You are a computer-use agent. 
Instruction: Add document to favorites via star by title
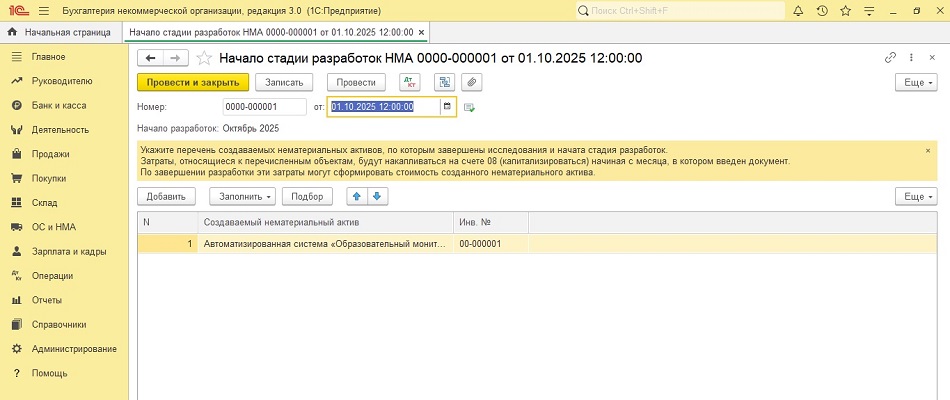tap(204, 58)
